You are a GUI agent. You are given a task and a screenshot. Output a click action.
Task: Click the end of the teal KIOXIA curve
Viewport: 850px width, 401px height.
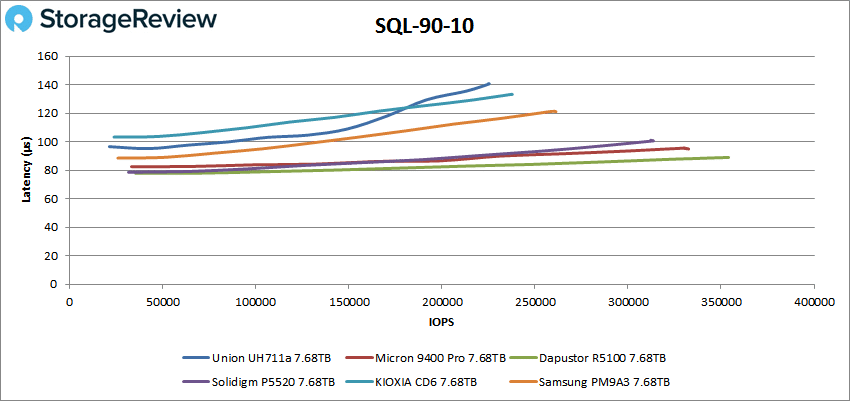pyautogui.click(x=512, y=94)
